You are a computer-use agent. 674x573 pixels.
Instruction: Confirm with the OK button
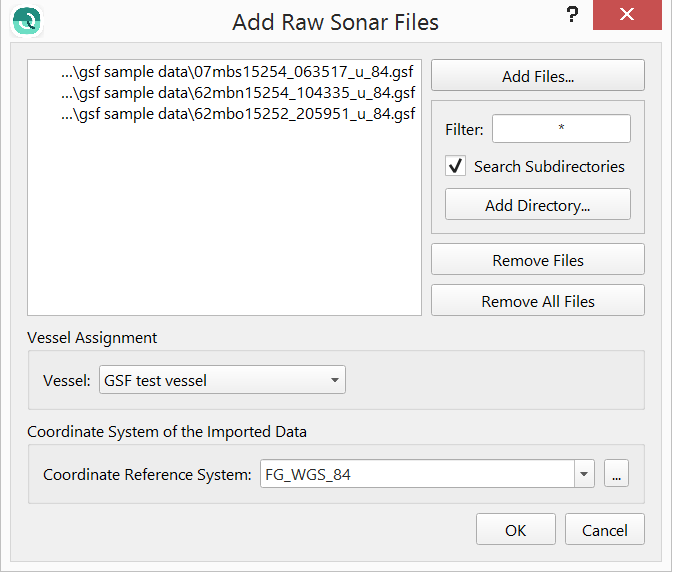coord(515,530)
